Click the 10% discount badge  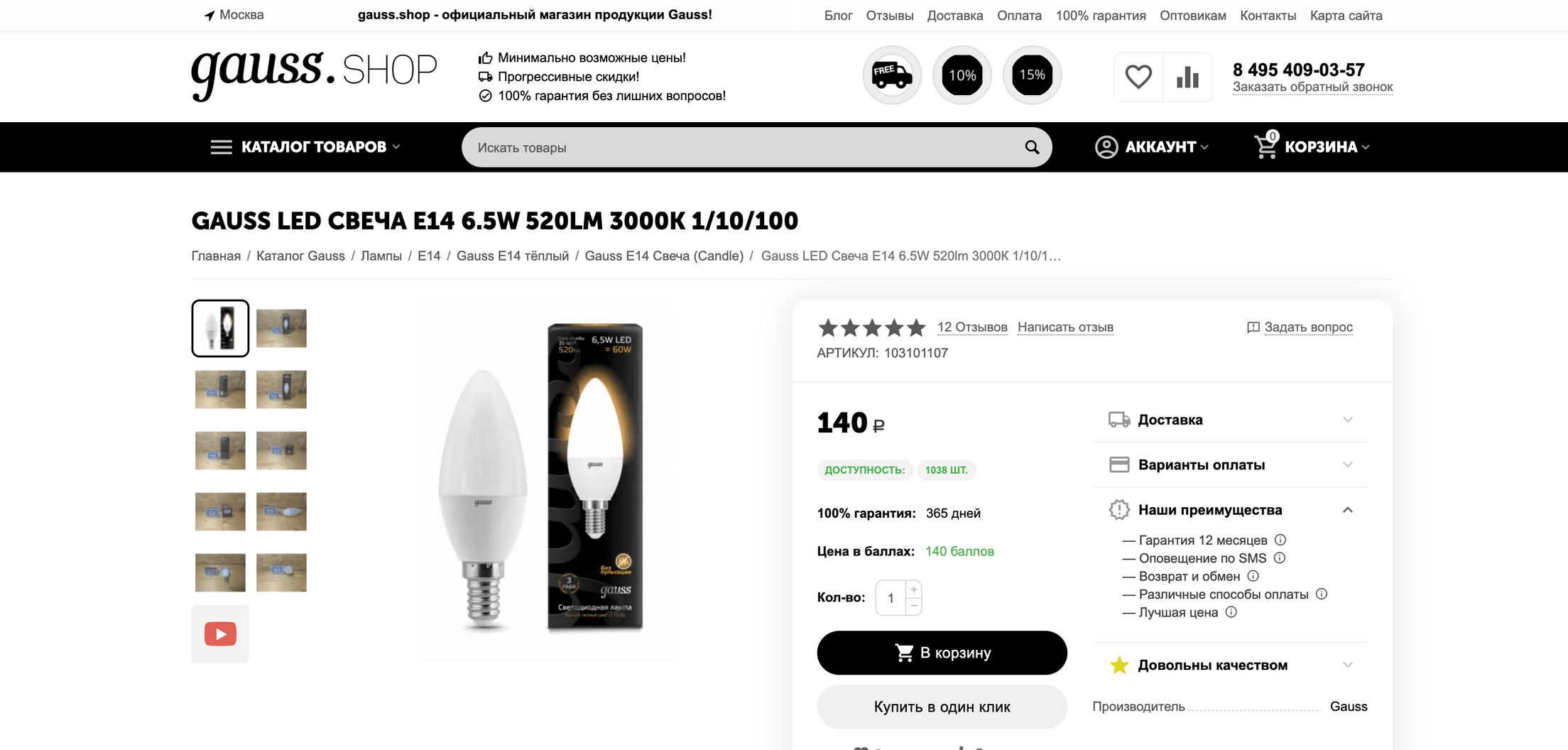(962, 75)
